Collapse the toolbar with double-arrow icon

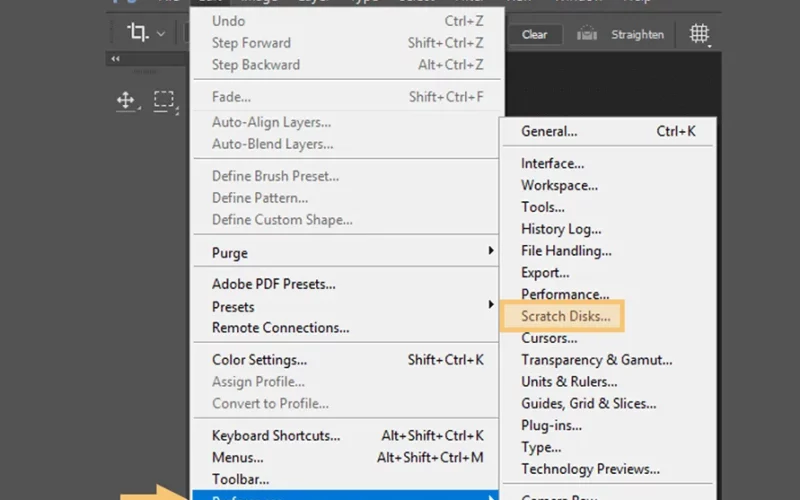116,59
